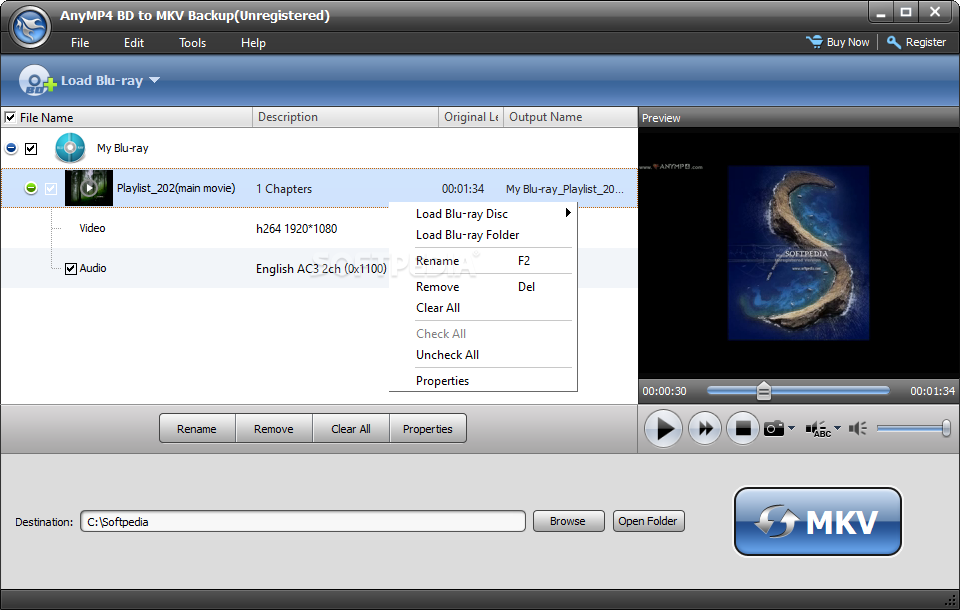Open the snapshot options dropdown arrow

click(792, 427)
